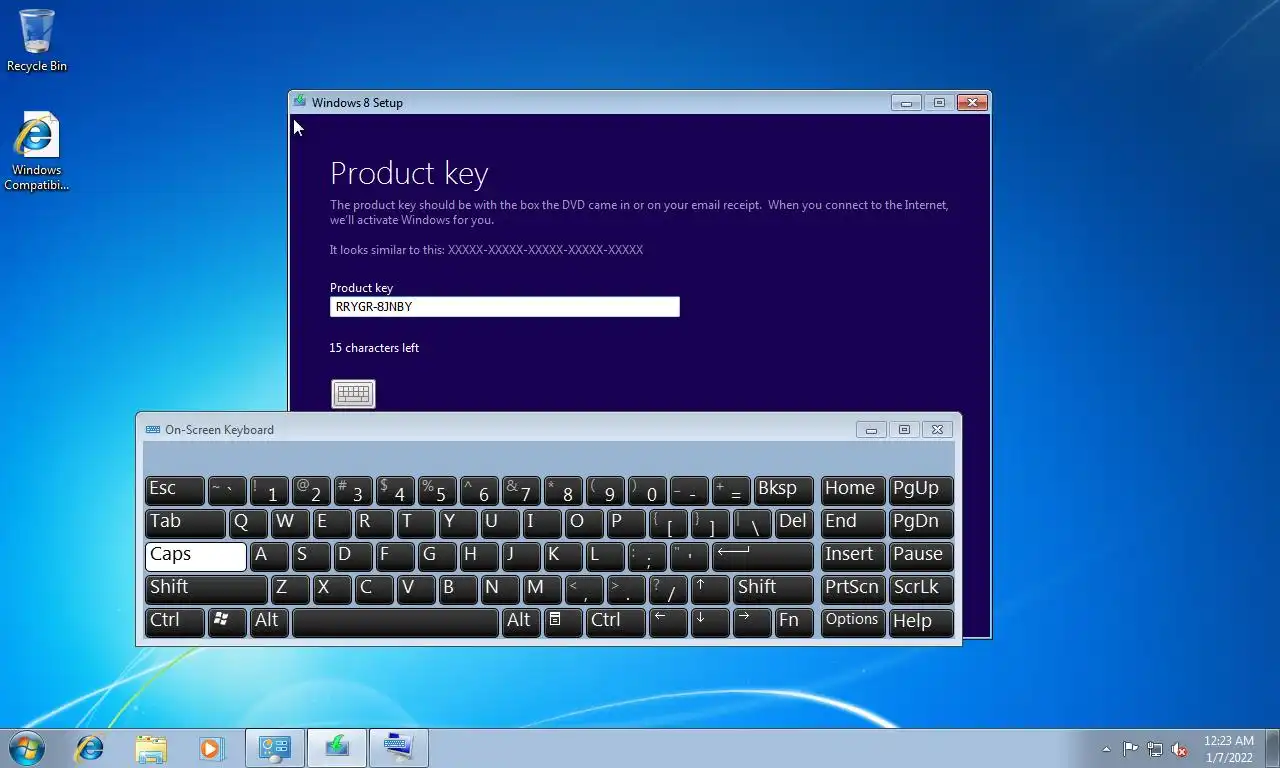This screenshot has height=768, width=1280.
Task: Click the context menu key on keyboard
Action: [563, 622]
